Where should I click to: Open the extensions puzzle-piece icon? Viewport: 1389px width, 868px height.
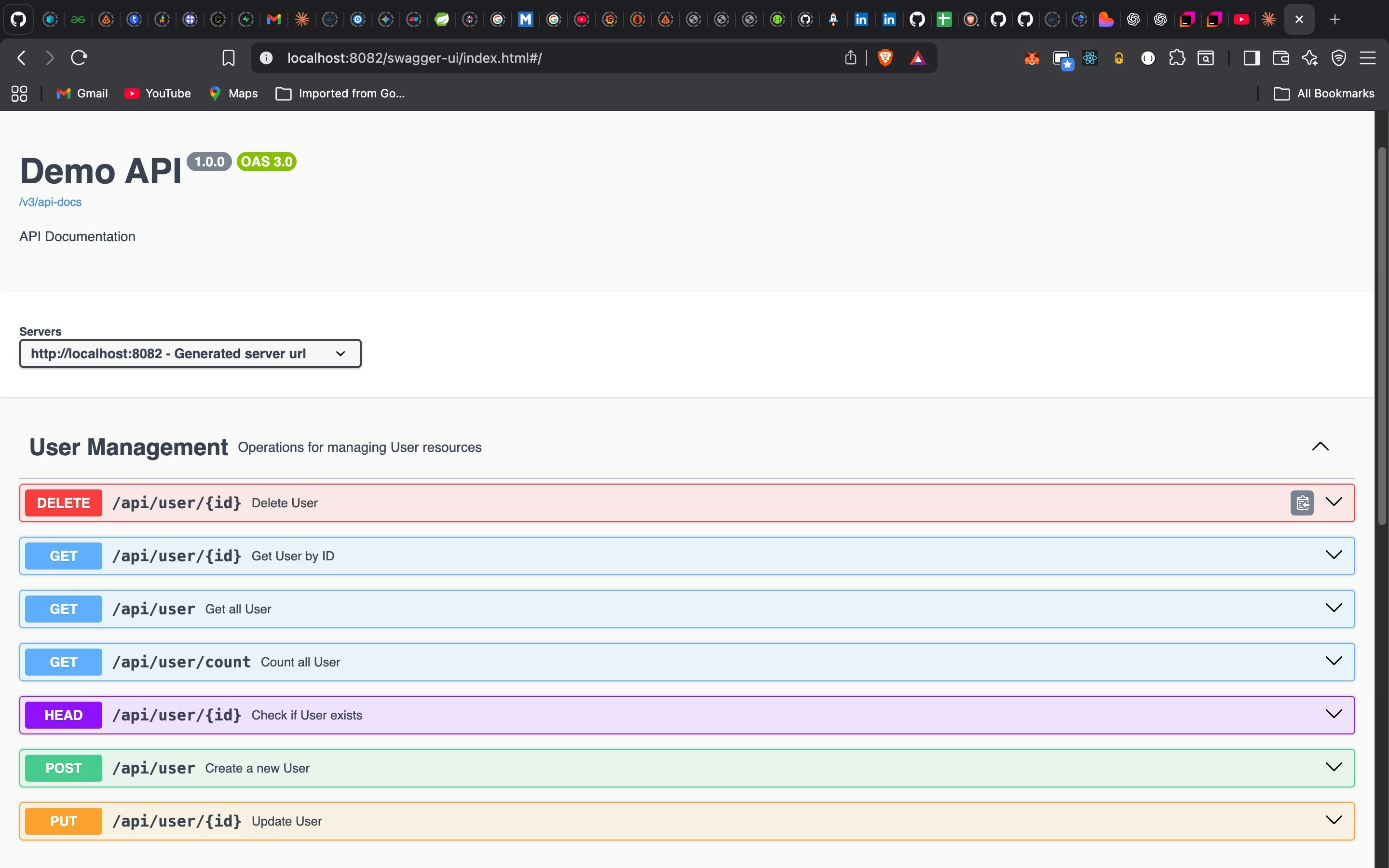[1177, 57]
